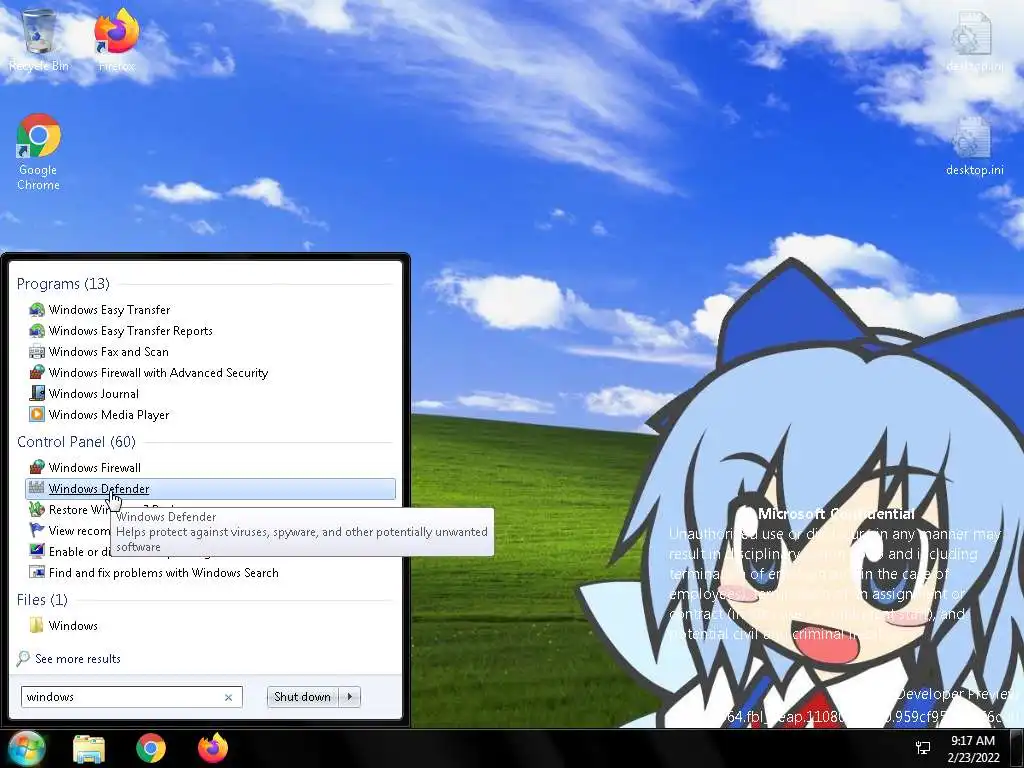Viewport: 1024px width, 768px height.
Task: Expand the Shut down options arrow
Action: point(350,697)
